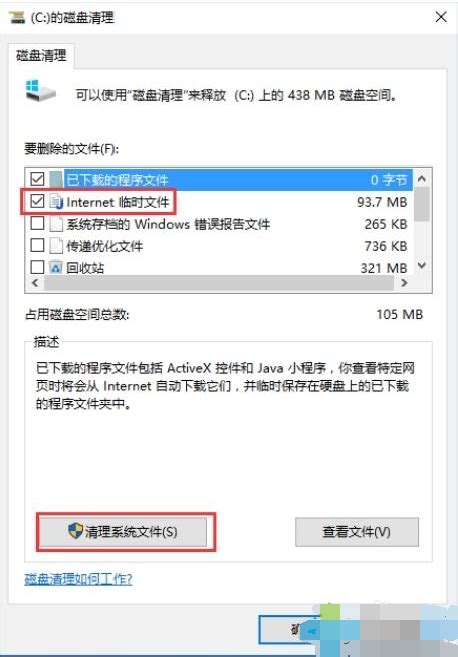This screenshot has height=657, width=458.
Task: Uncheck Internet 临时文件 checkbox
Action: (x=37, y=202)
